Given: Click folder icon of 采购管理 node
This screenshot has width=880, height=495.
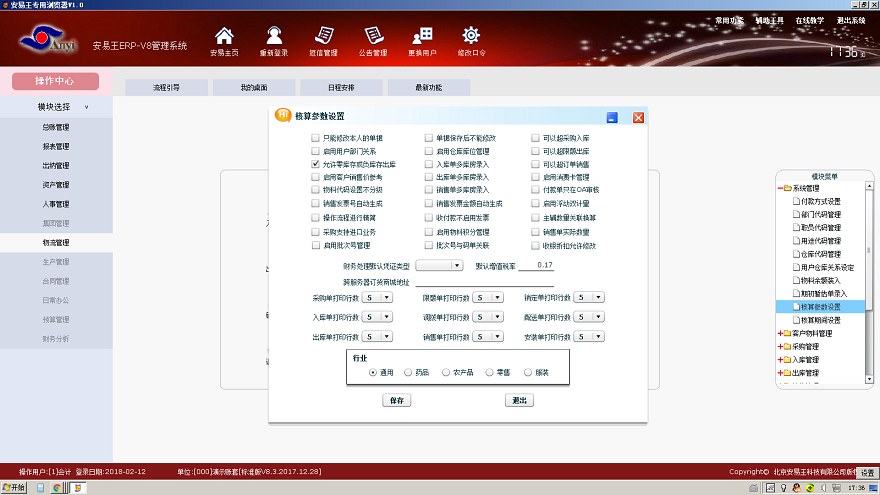Looking at the screenshot, I should (787, 346).
